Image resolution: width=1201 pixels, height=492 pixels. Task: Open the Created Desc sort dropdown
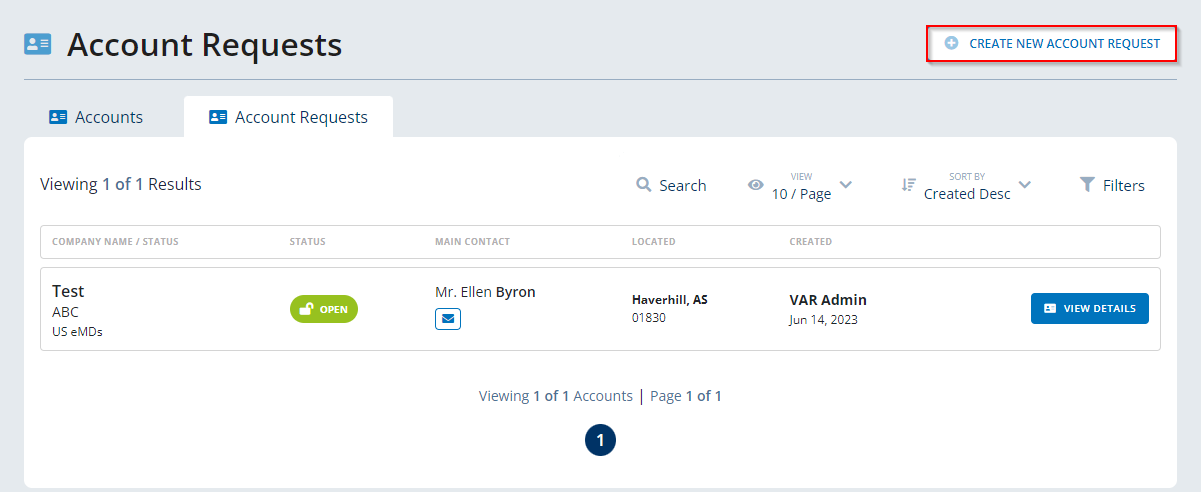coord(966,194)
